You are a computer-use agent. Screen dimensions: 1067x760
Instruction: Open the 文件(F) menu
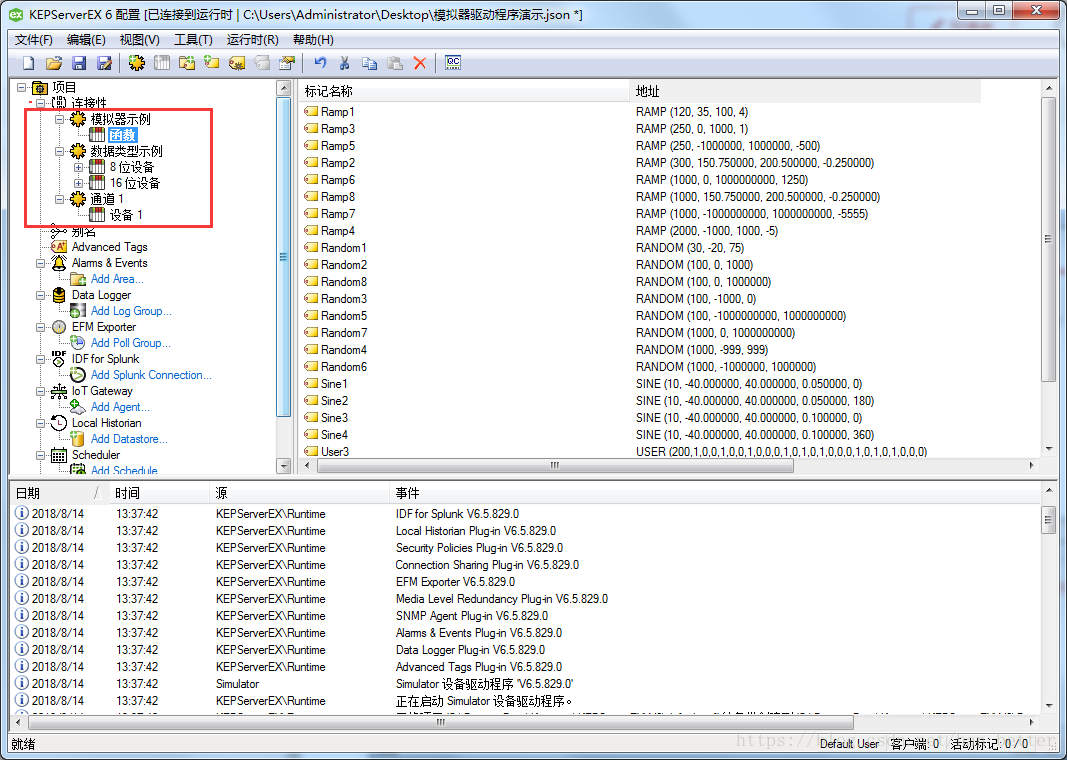pos(34,39)
